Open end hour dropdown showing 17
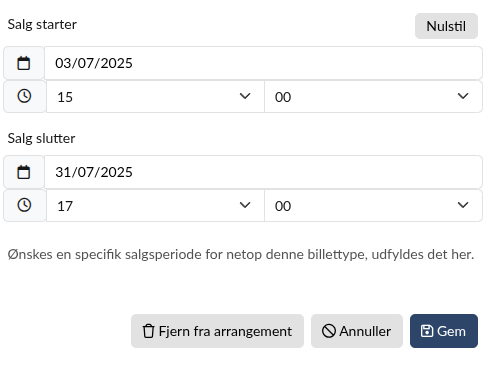Viewport: 490px width, 368px height. tap(155, 205)
